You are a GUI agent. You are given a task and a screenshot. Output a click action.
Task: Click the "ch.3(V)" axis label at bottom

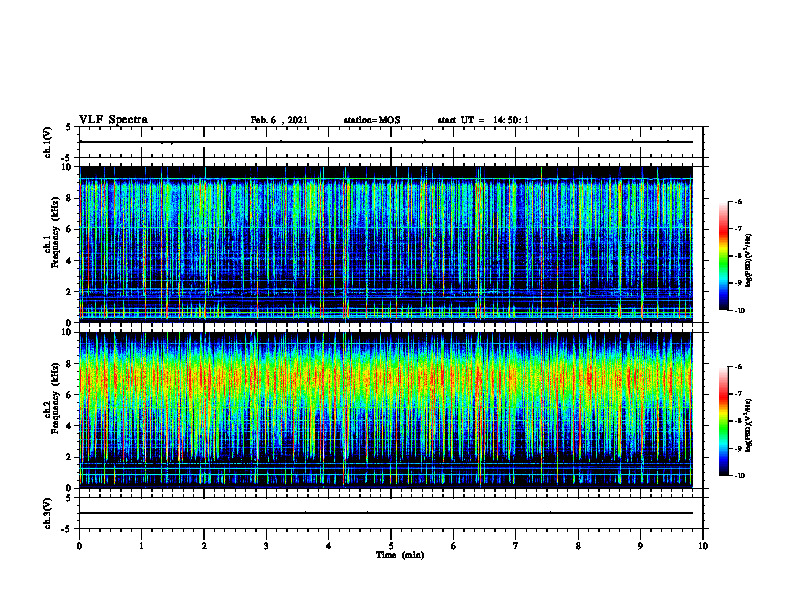(47, 513)
